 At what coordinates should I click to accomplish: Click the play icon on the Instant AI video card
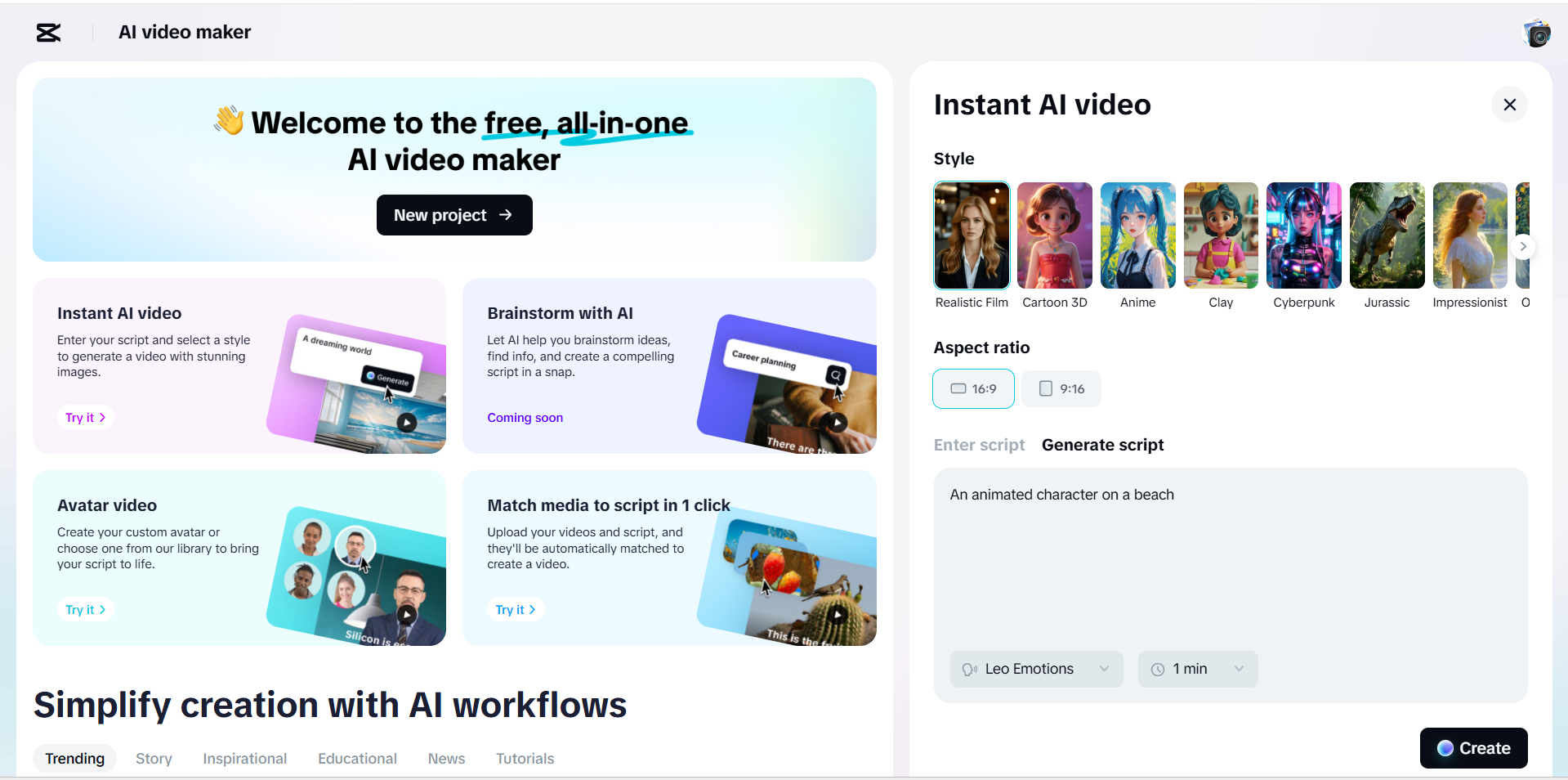coord(406,422)
